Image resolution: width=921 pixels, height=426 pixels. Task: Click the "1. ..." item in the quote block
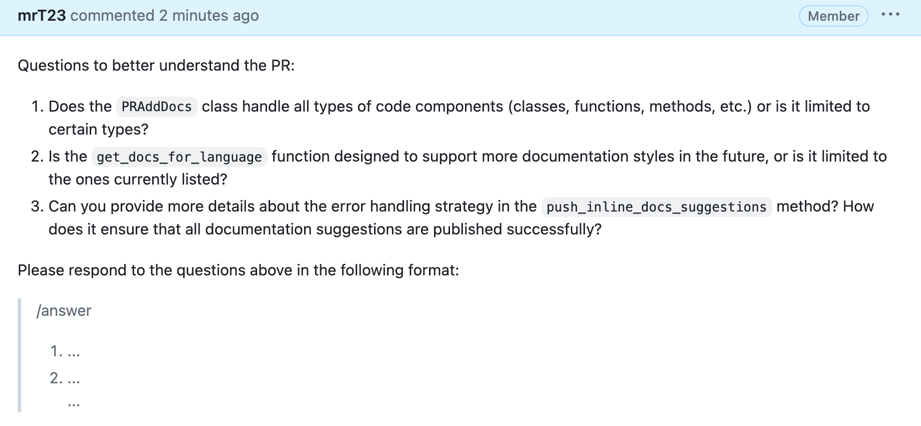coord(65,351)
